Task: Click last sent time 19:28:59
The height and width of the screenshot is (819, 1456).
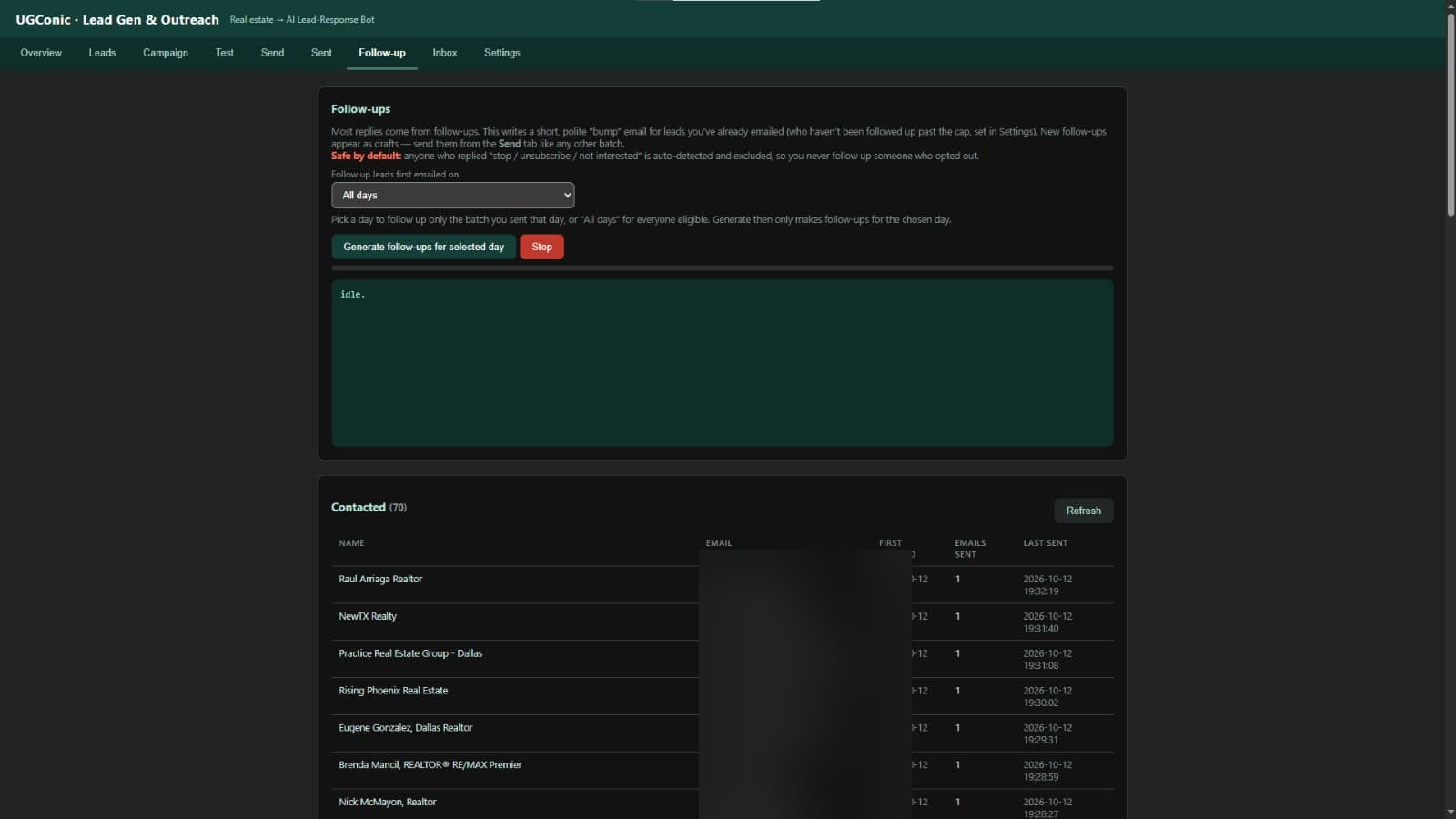Action: tap(1041, 778)
